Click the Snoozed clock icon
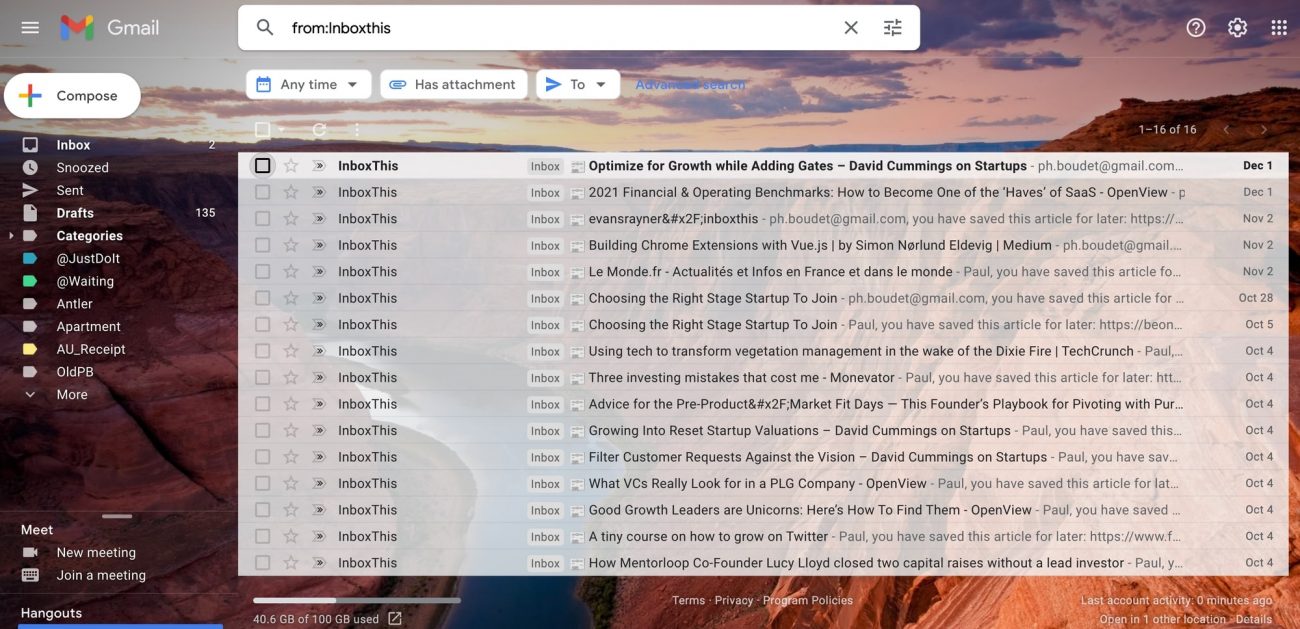The width and height of the screenshot is (1300, 629). [x=30, y=168]
